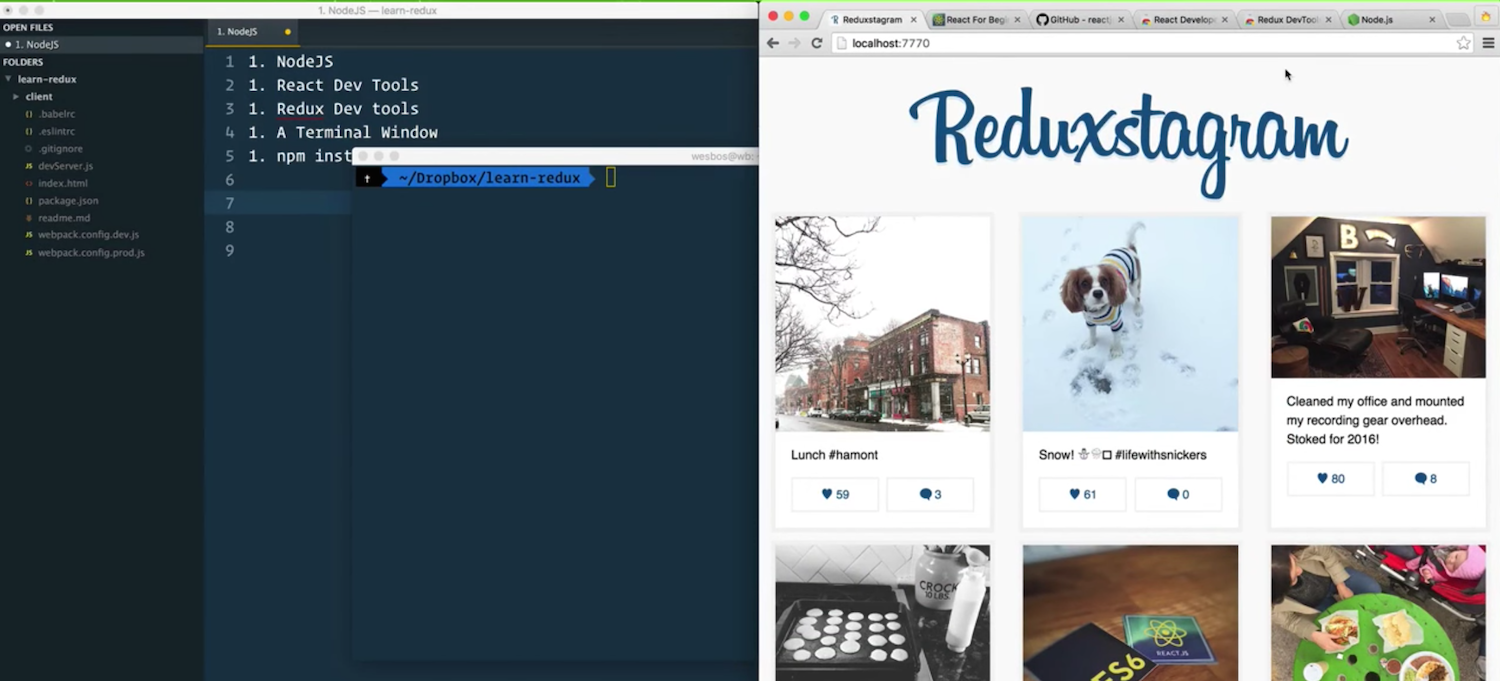Click the 'Snow! #lifewithsnickers' caption
1500x681 pixels.
click(x=1122, y=455)
